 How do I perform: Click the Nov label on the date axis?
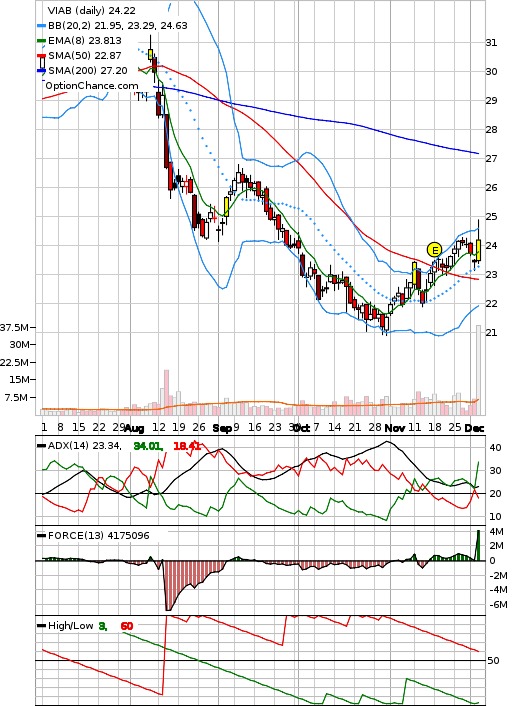tap(395, 428)
